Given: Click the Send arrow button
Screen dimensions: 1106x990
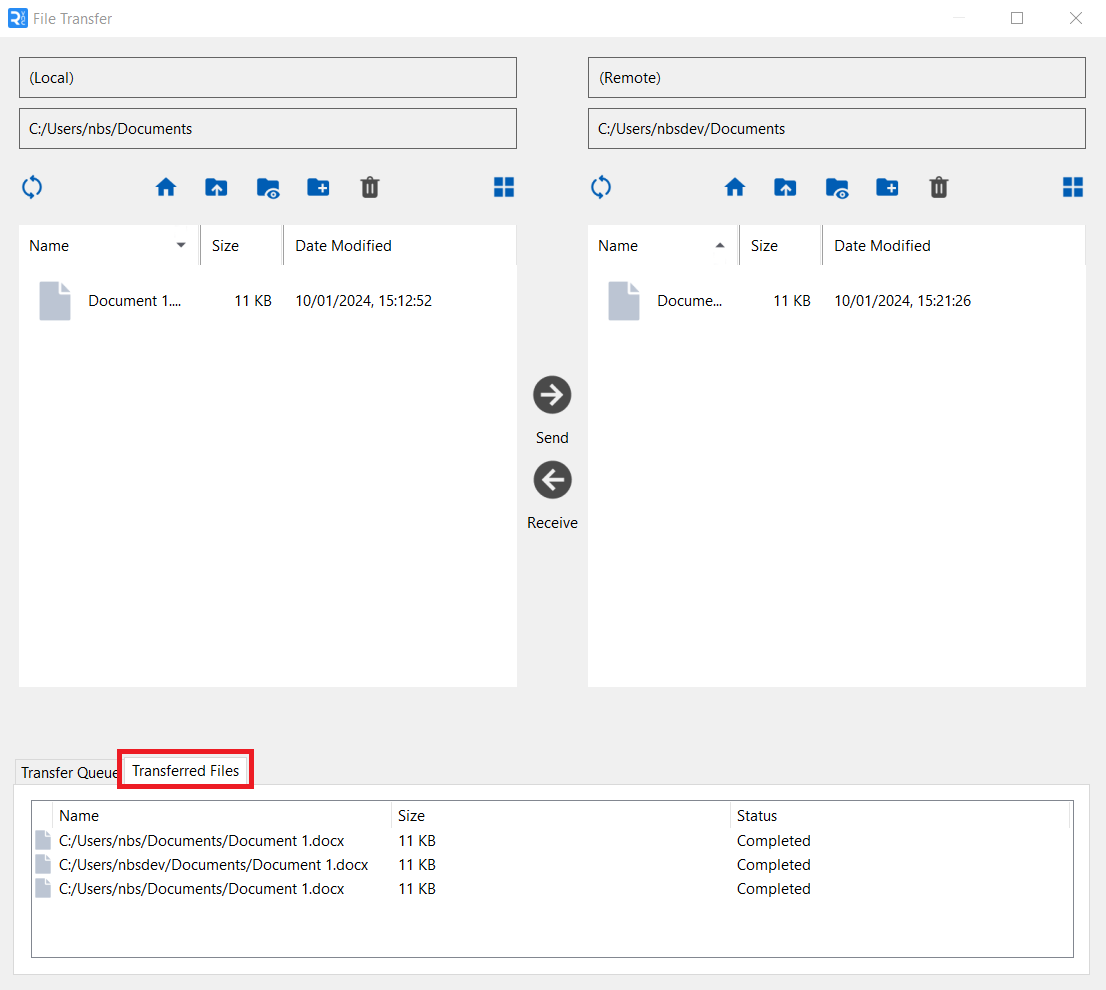Looking at the screenshot, I should click(x=552, y=395).
